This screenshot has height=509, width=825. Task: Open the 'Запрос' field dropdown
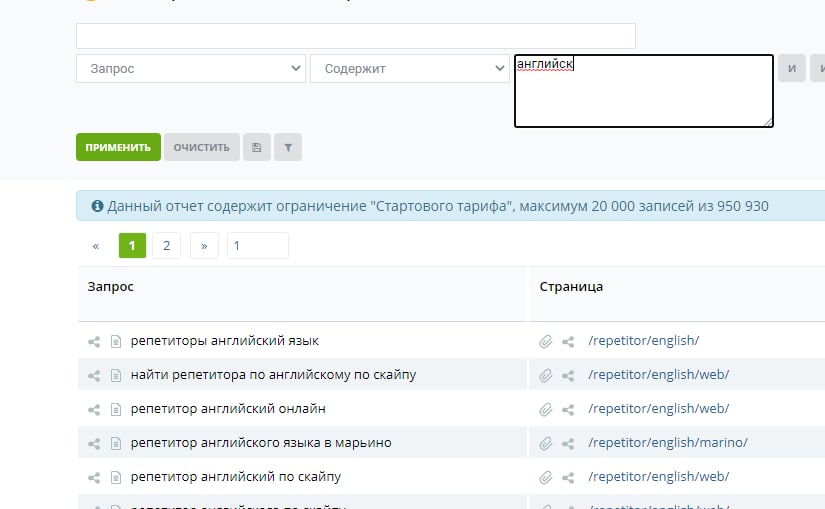[191, 68]
